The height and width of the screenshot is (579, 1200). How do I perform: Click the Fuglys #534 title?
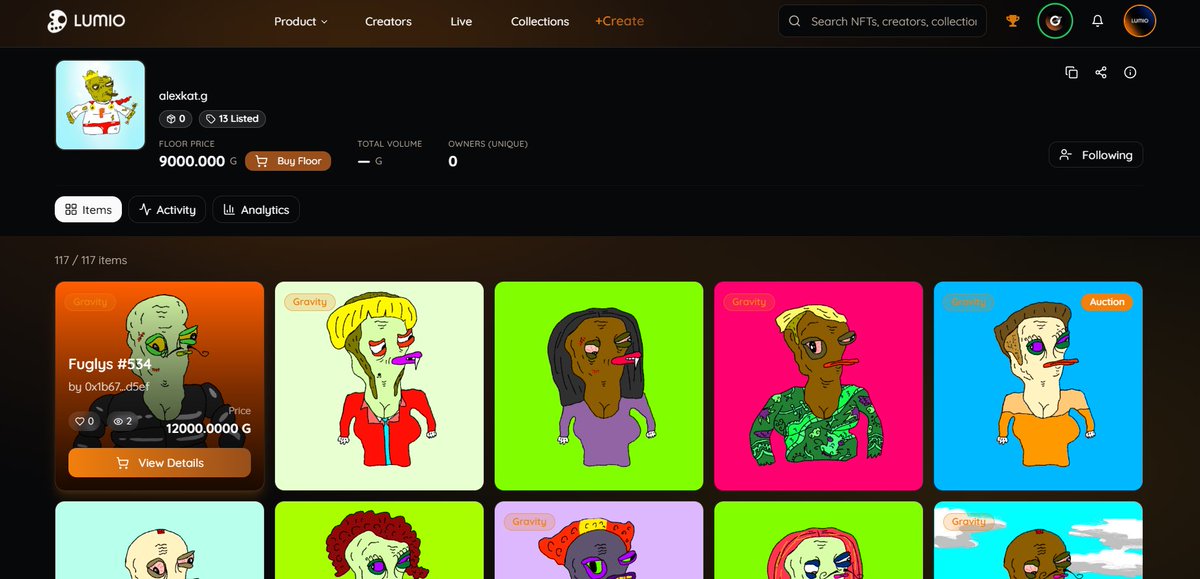pyautogui.click(x=110, y=363)
